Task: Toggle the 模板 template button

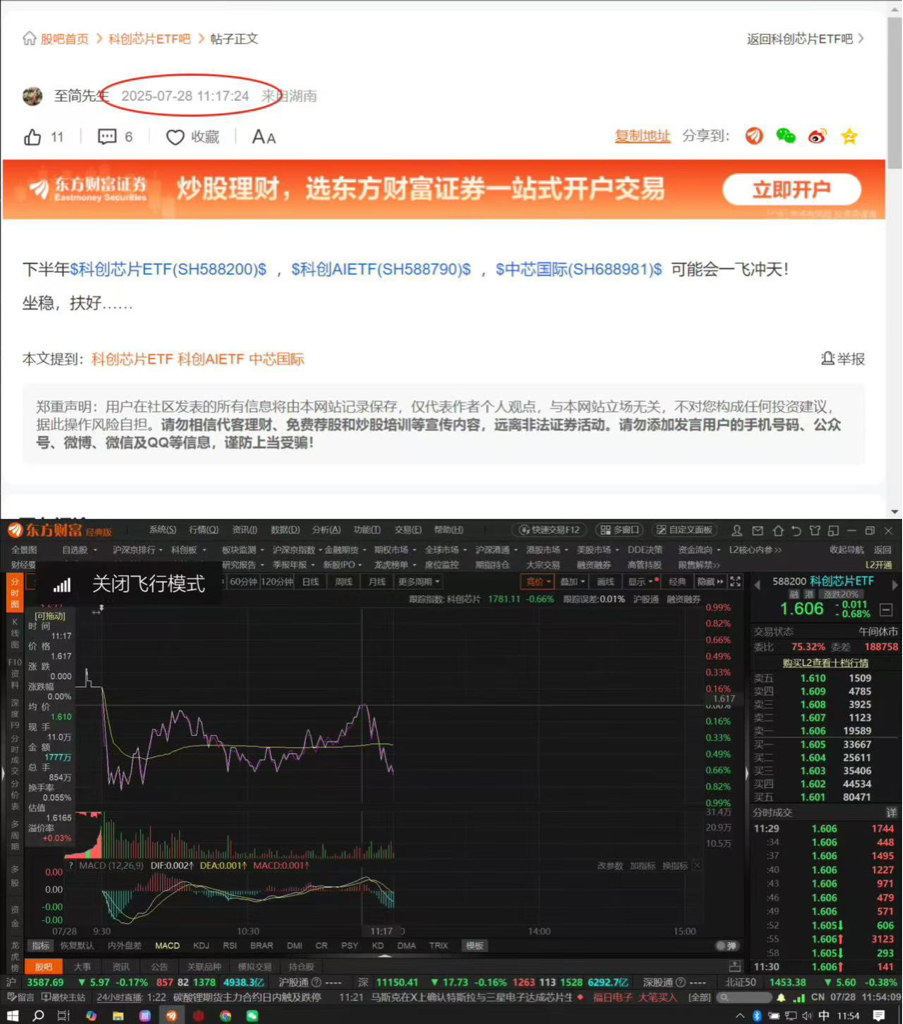Action: pos(475,946)
